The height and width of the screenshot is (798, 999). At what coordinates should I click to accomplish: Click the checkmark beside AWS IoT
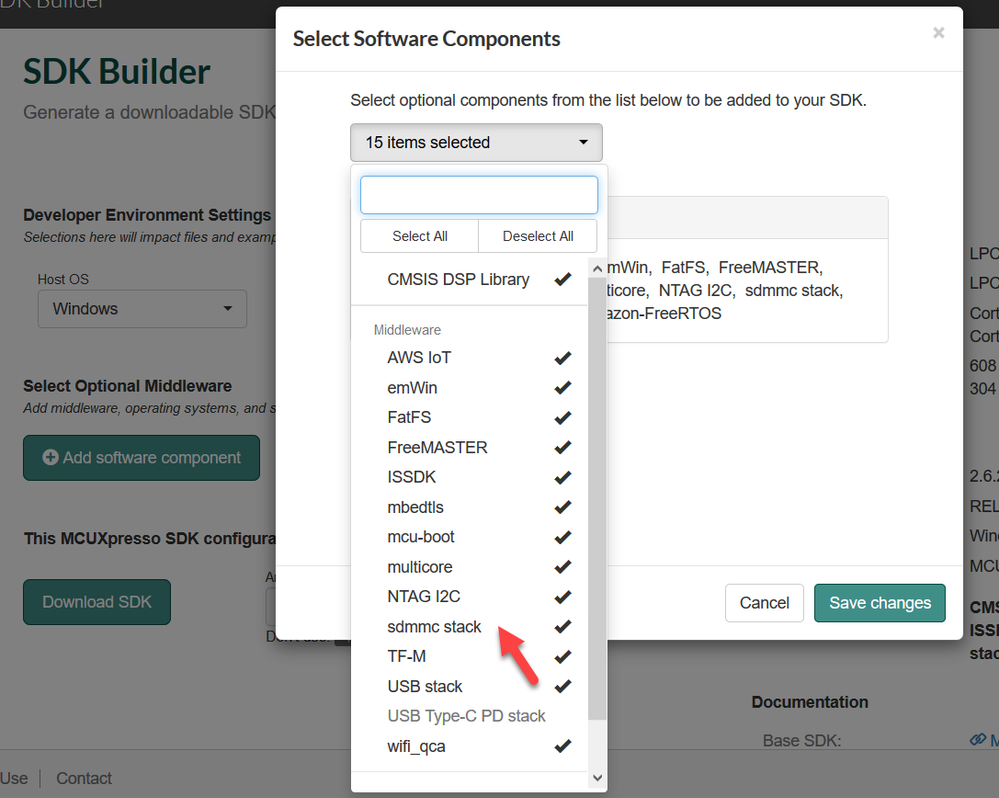pos(563,357)
